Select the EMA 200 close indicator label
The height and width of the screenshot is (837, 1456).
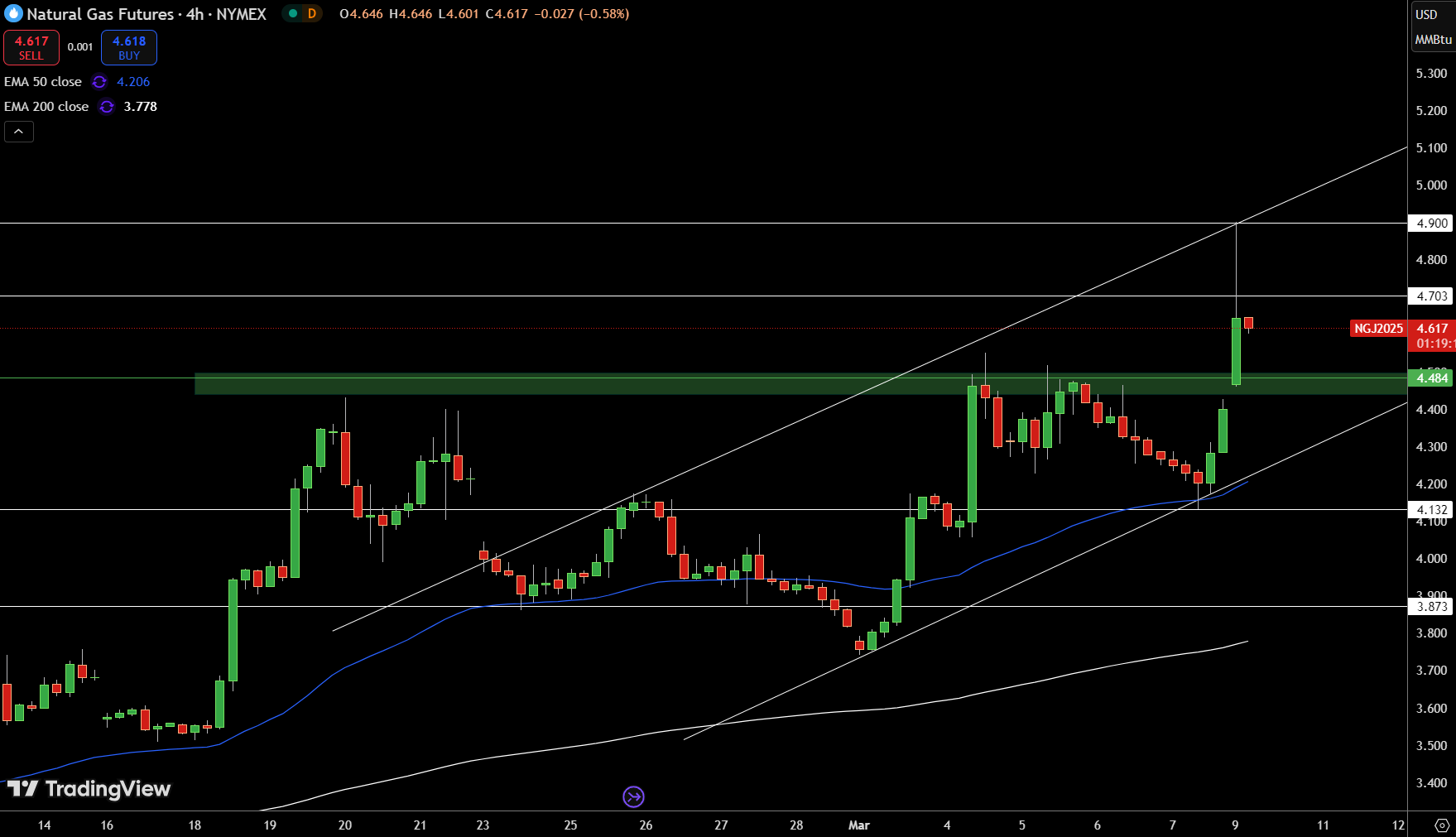46,107
